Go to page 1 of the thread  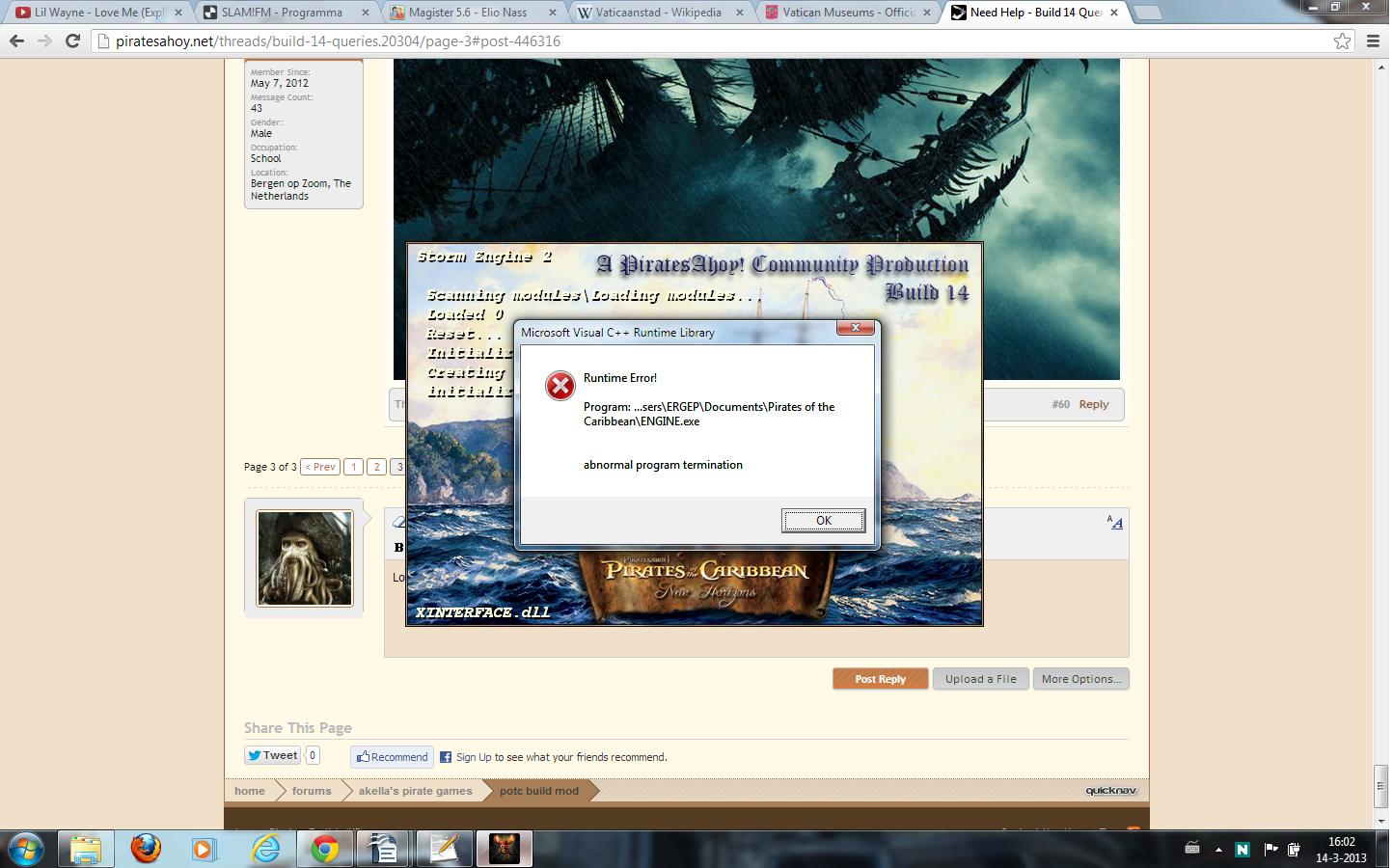click(354, 467)
